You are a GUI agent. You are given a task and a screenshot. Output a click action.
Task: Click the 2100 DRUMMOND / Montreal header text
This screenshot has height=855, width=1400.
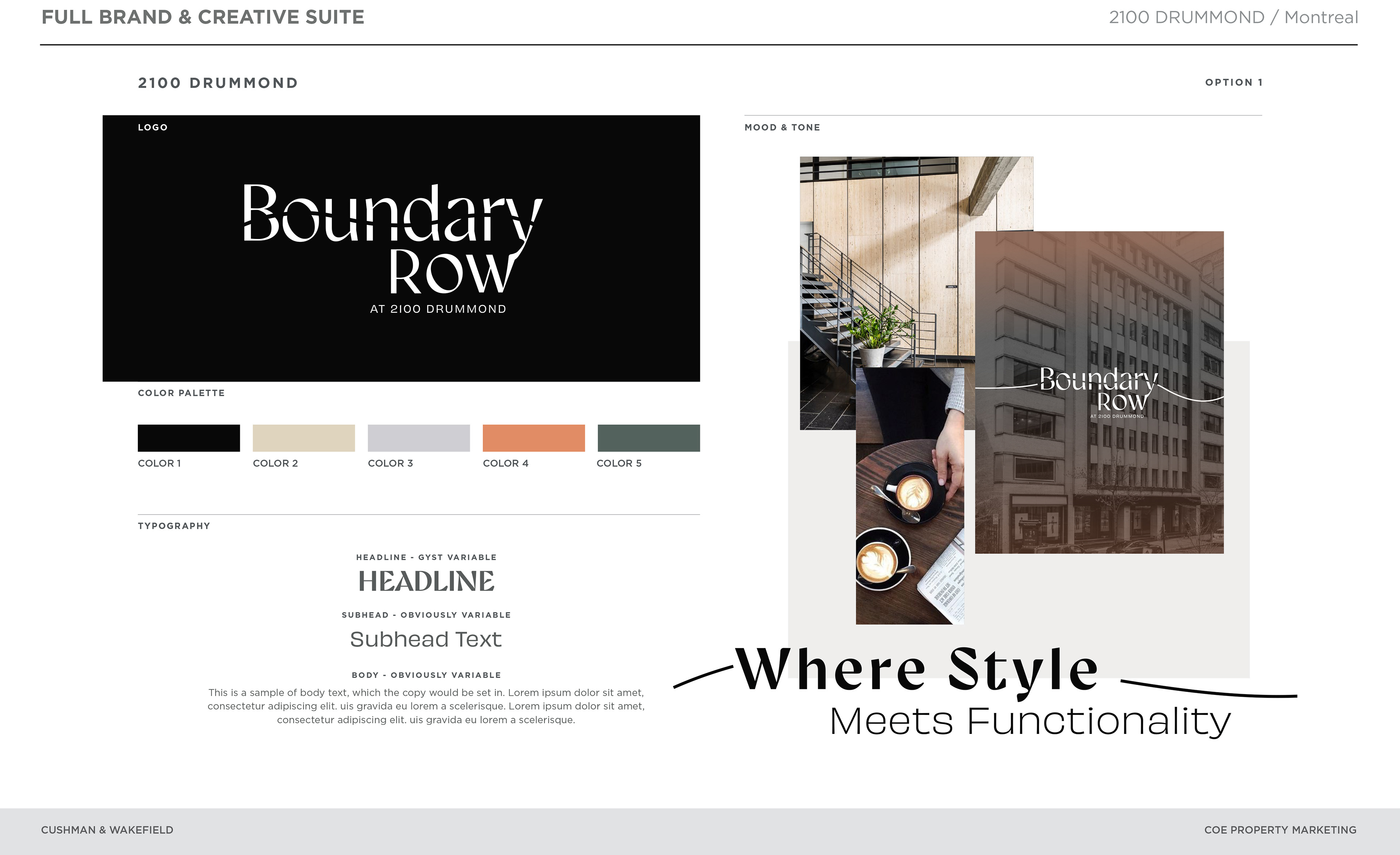[1233, 17]
